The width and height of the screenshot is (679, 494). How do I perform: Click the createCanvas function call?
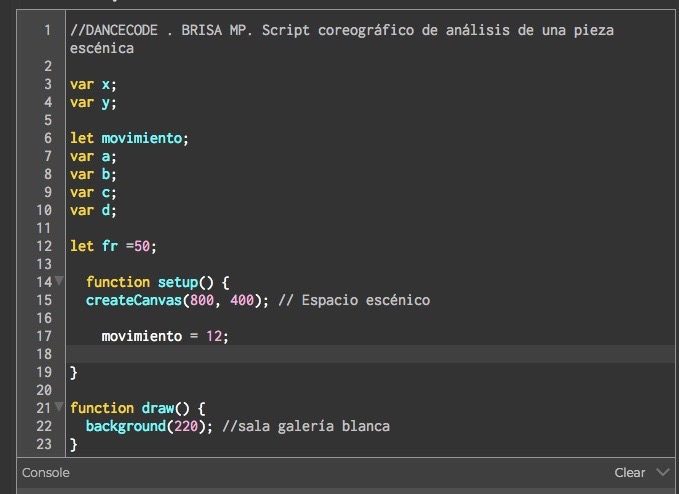coord(134,300)
